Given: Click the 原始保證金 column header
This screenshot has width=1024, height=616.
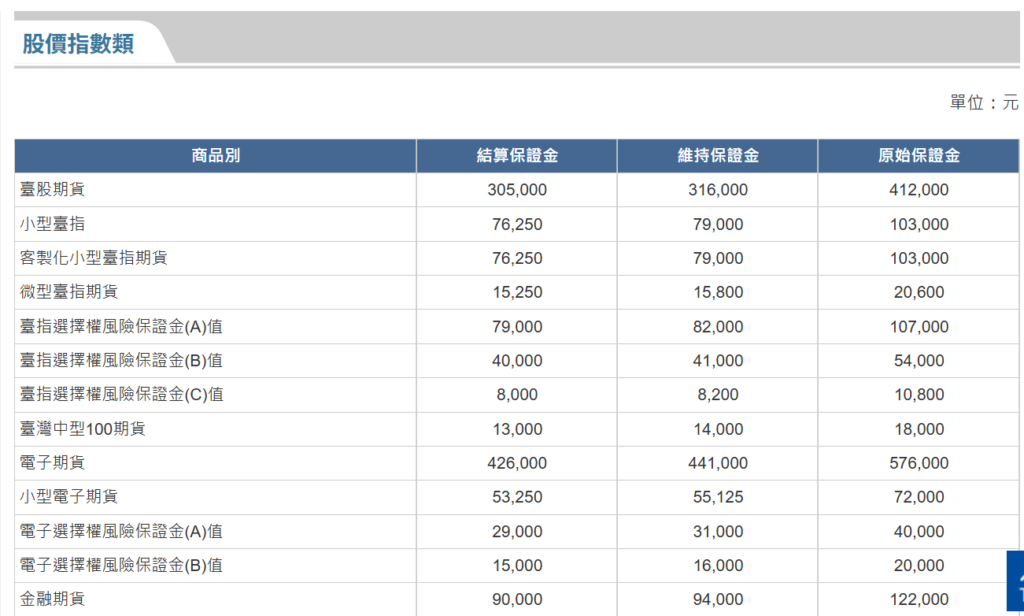Looking at the screenshot, I should pos(918,156).
